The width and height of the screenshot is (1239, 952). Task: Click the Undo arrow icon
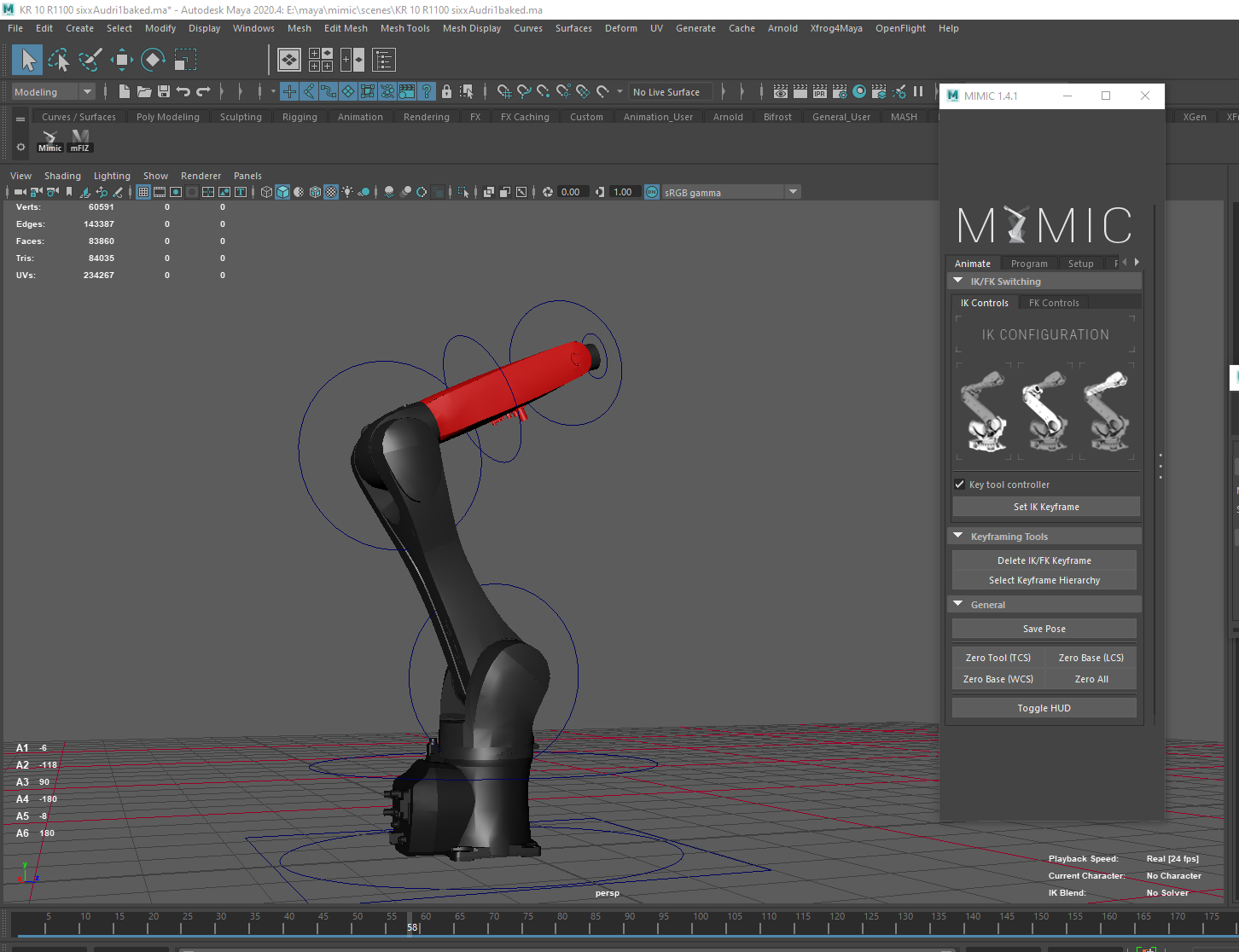tap(183, 91)
